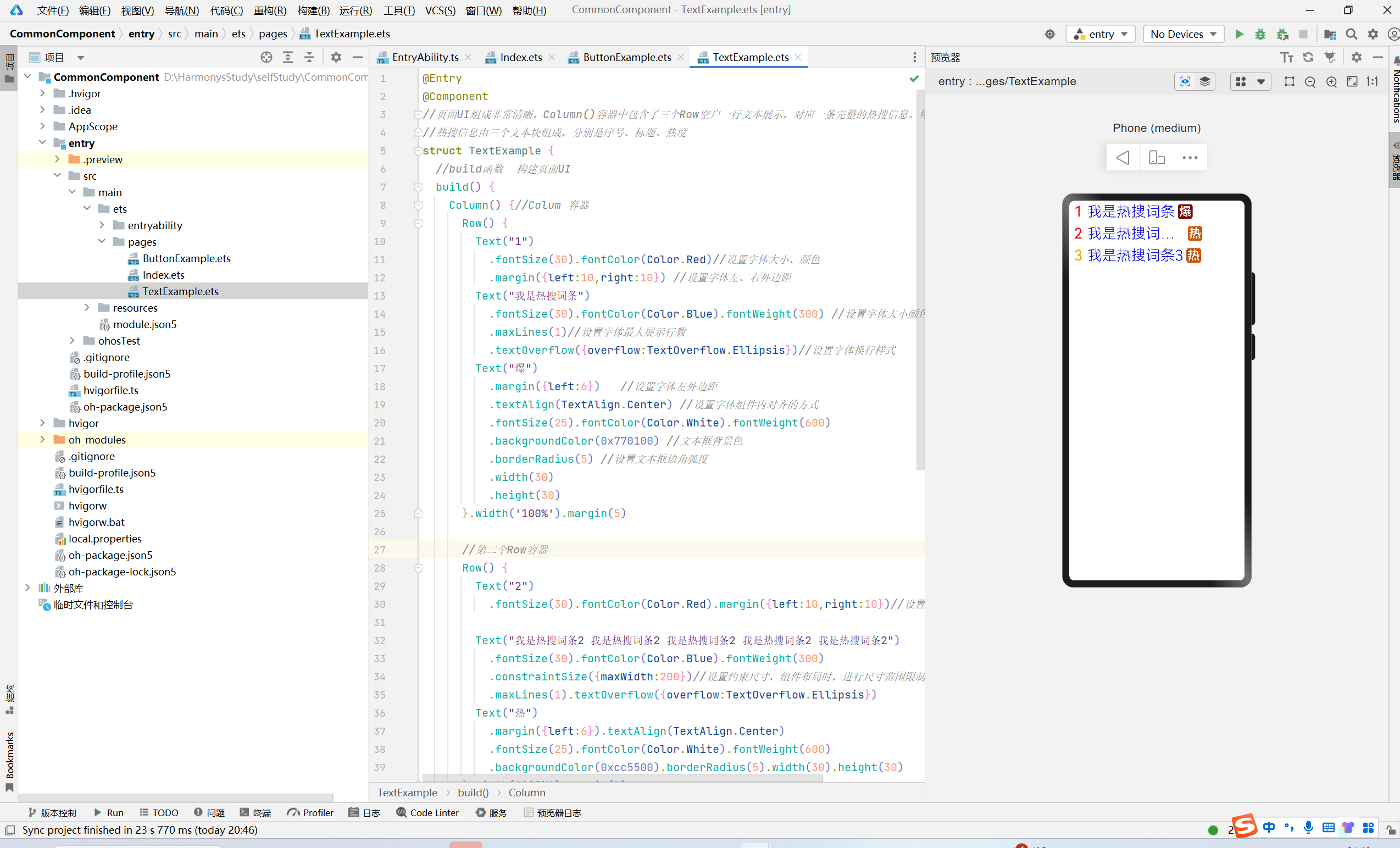
Task: Toggle the layers view in previewer
Action: [1204, 82]
